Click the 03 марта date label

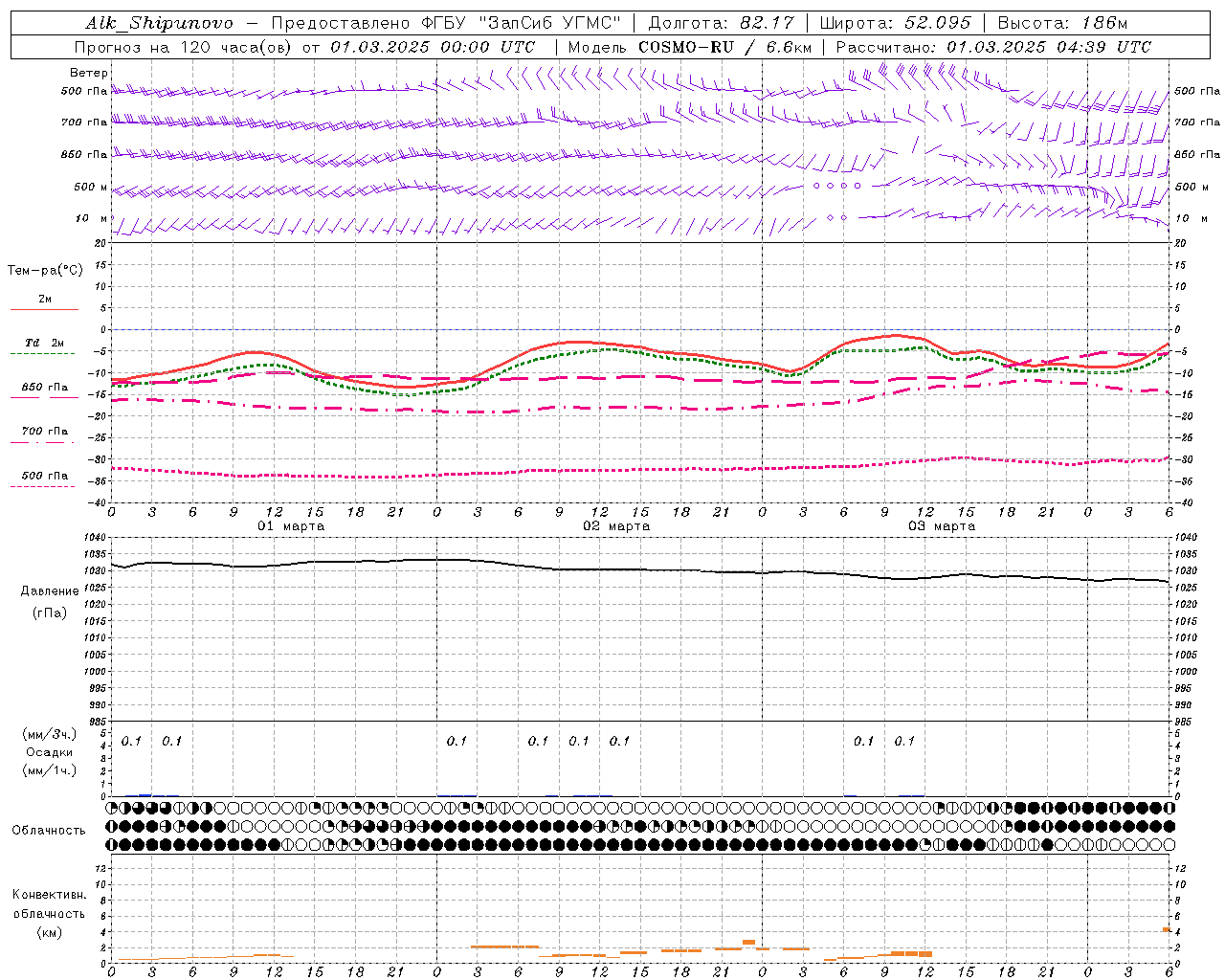[943, 526]
